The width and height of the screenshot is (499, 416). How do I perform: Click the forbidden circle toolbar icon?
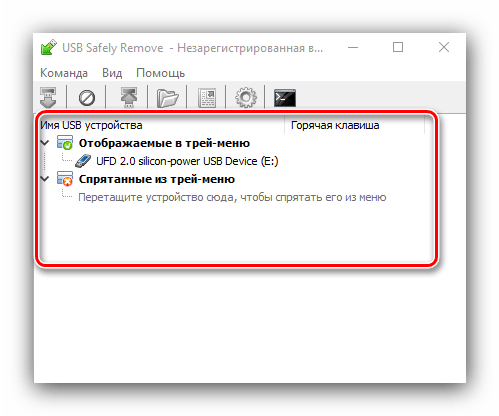87,98
